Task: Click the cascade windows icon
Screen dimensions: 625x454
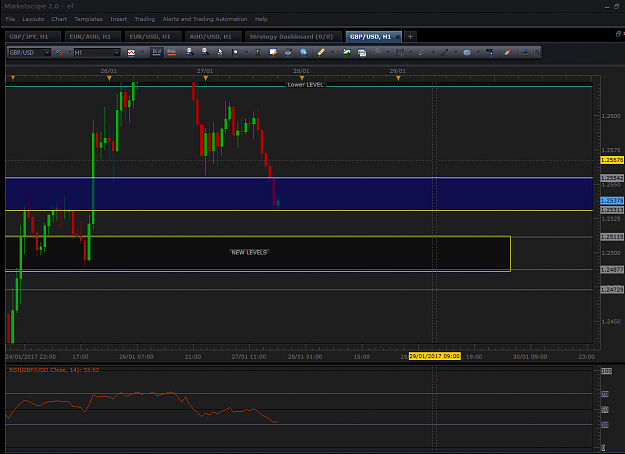Action: click(362, 53)
